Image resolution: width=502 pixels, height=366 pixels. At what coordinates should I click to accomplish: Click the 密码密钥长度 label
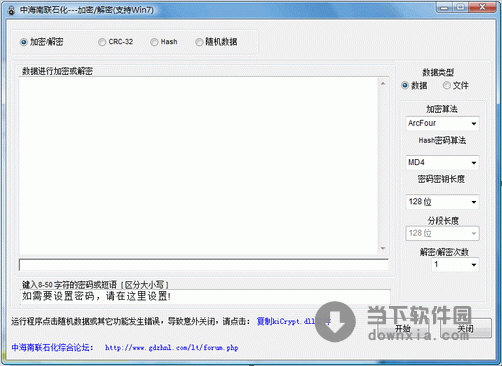(441, 179)
